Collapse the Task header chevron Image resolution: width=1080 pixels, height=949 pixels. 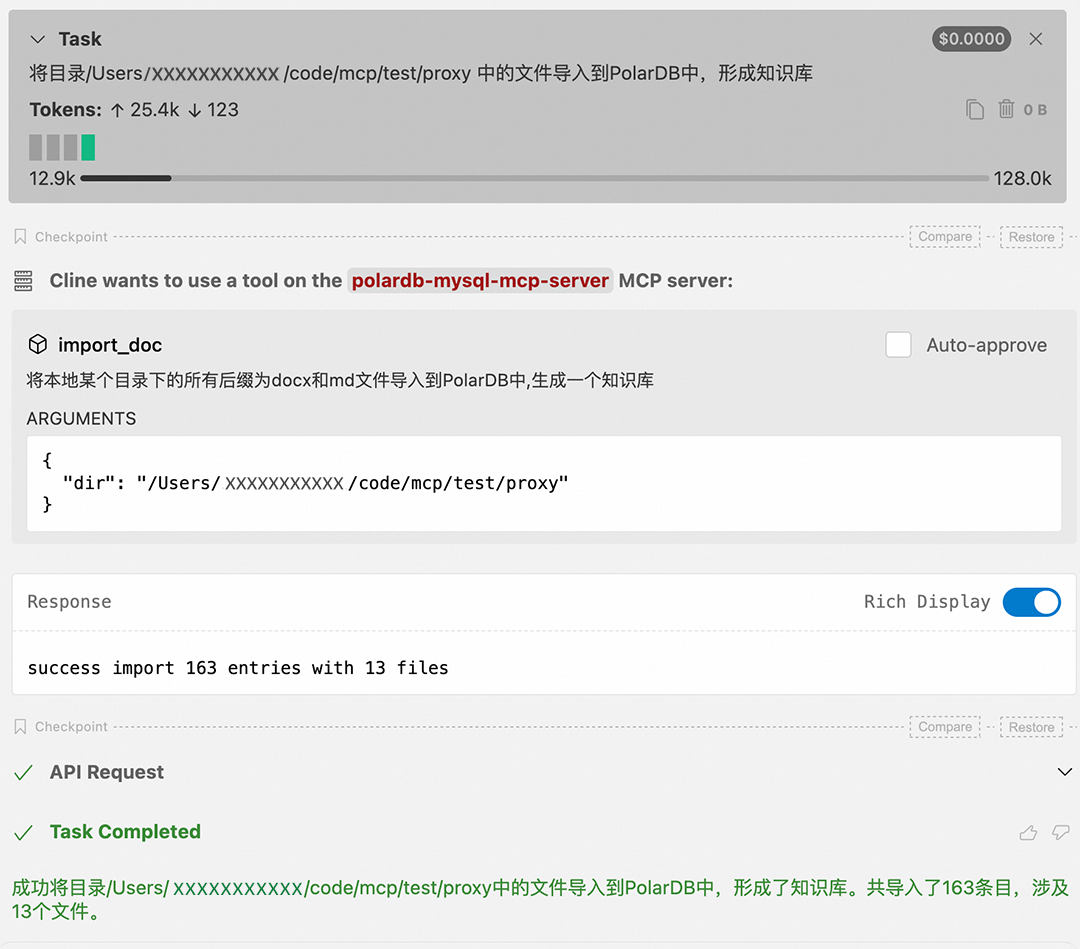pos(38,39)
